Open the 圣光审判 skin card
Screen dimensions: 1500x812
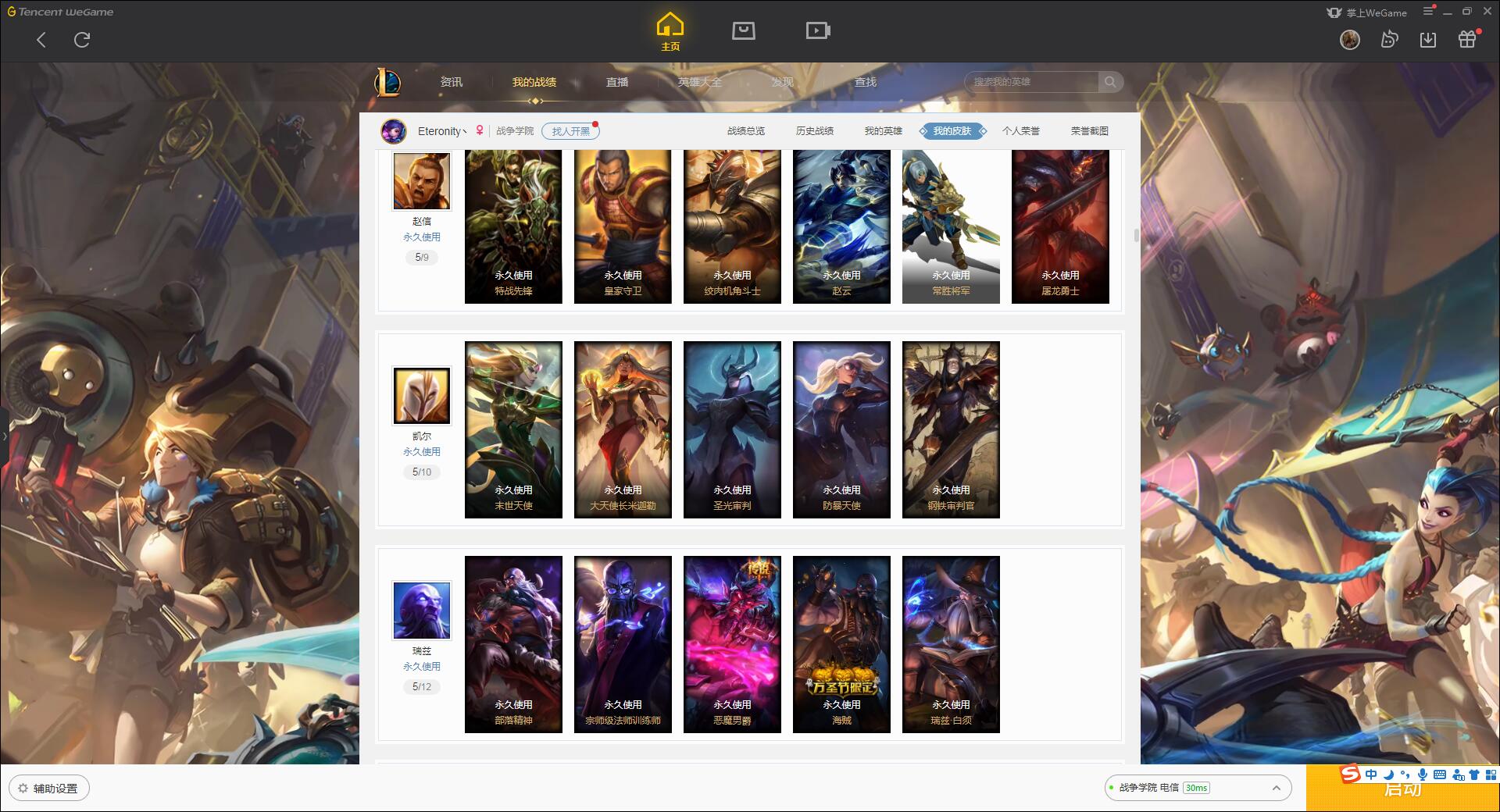[x=732, y=429]
